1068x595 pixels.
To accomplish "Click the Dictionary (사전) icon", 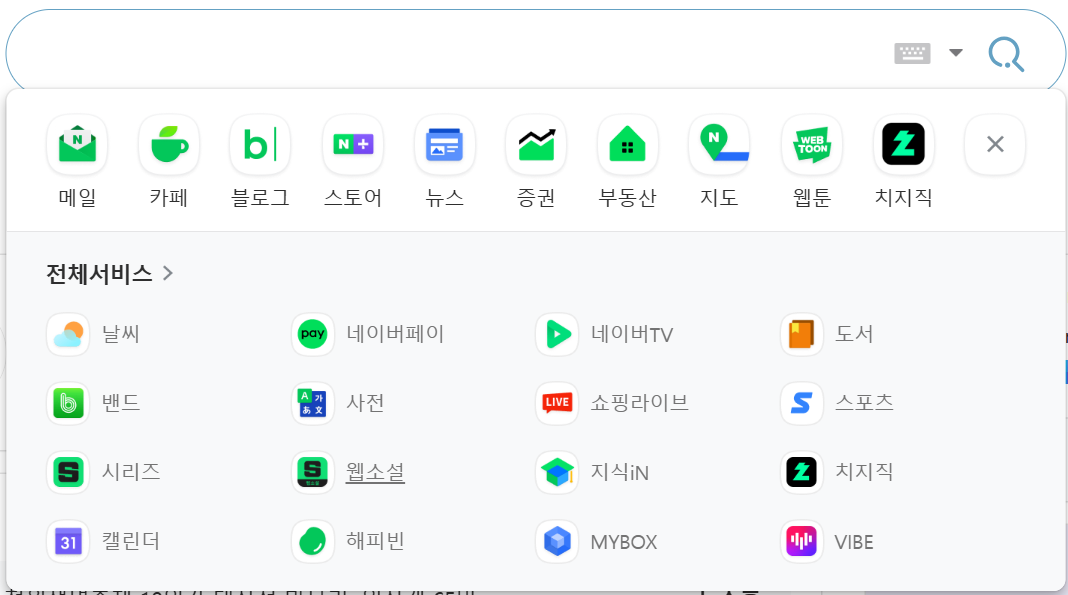I will pos(313,403).
